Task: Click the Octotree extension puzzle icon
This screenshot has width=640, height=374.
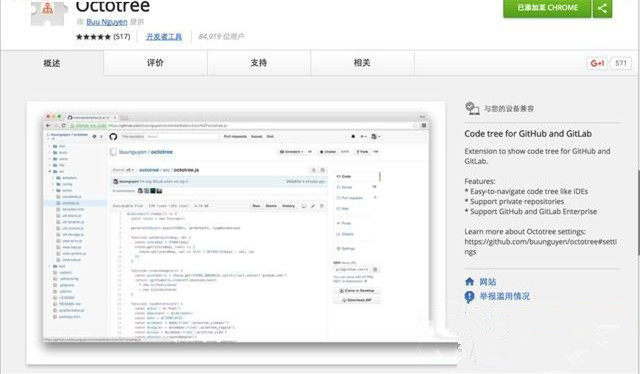Action: click(x=48, y=12)
